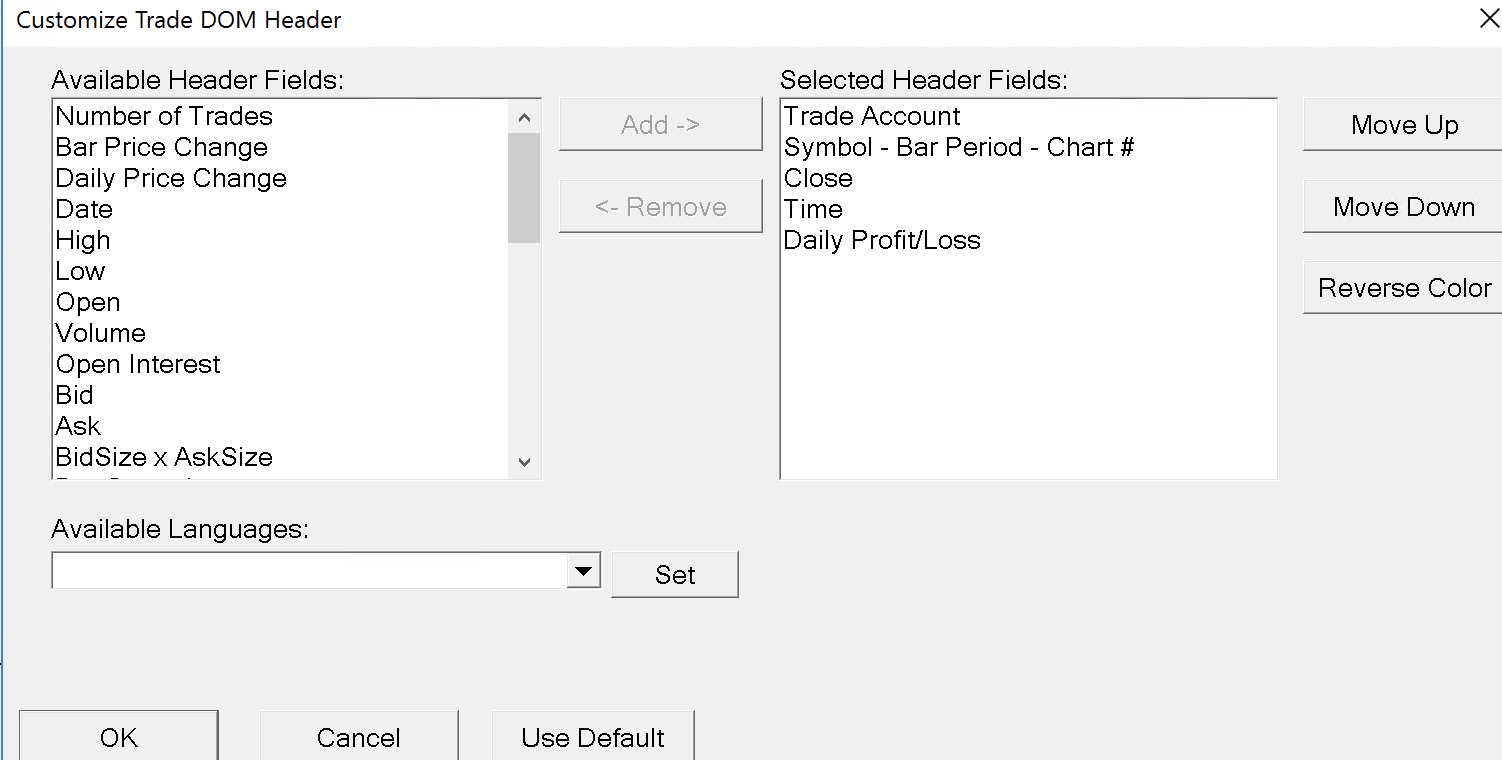The image size is (1502, 760).
Task: Cancel the header customization
Action: click(x=358, y=737)
